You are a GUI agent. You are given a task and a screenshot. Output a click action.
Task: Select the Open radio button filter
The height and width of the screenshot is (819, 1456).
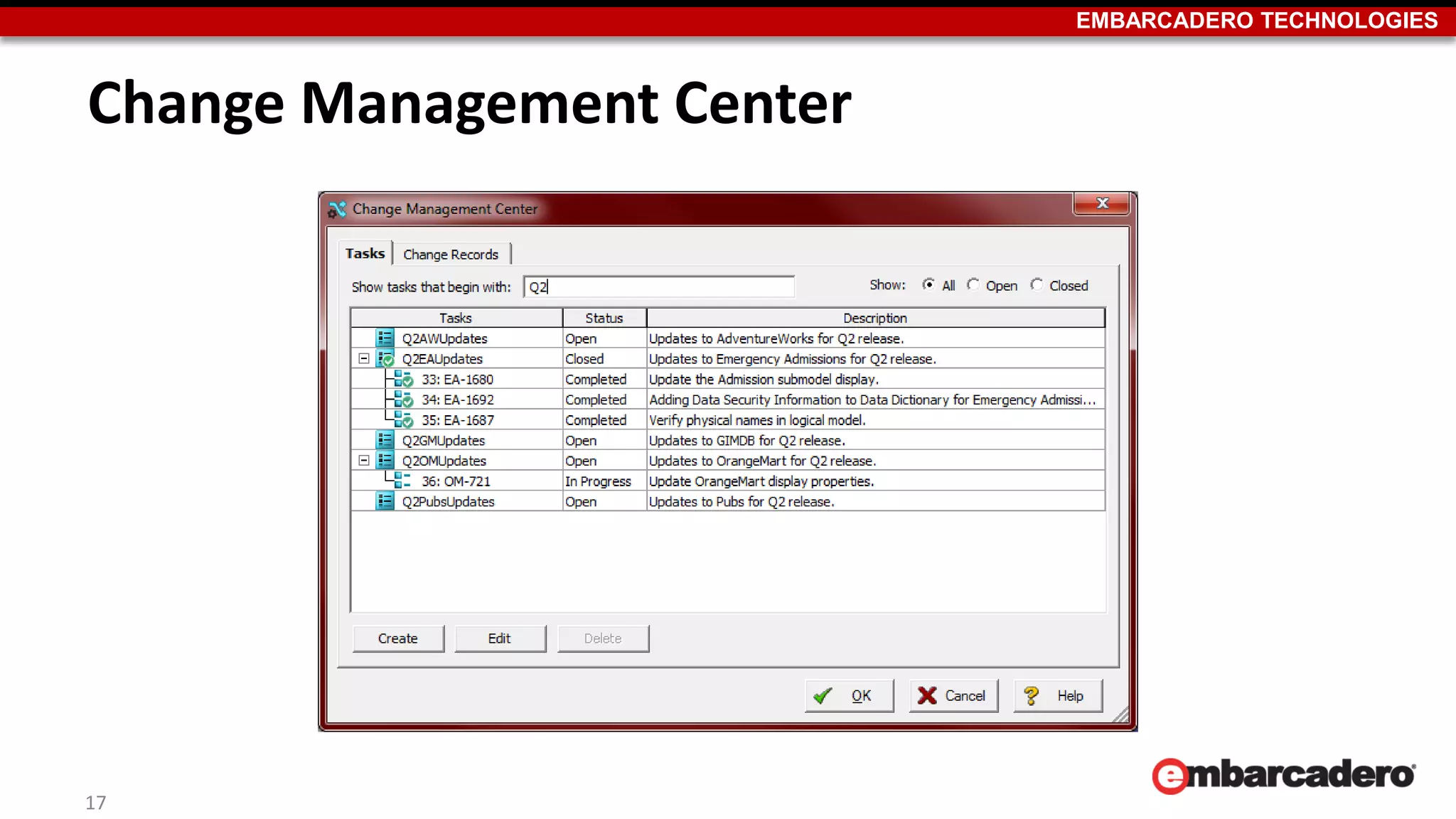973,284
